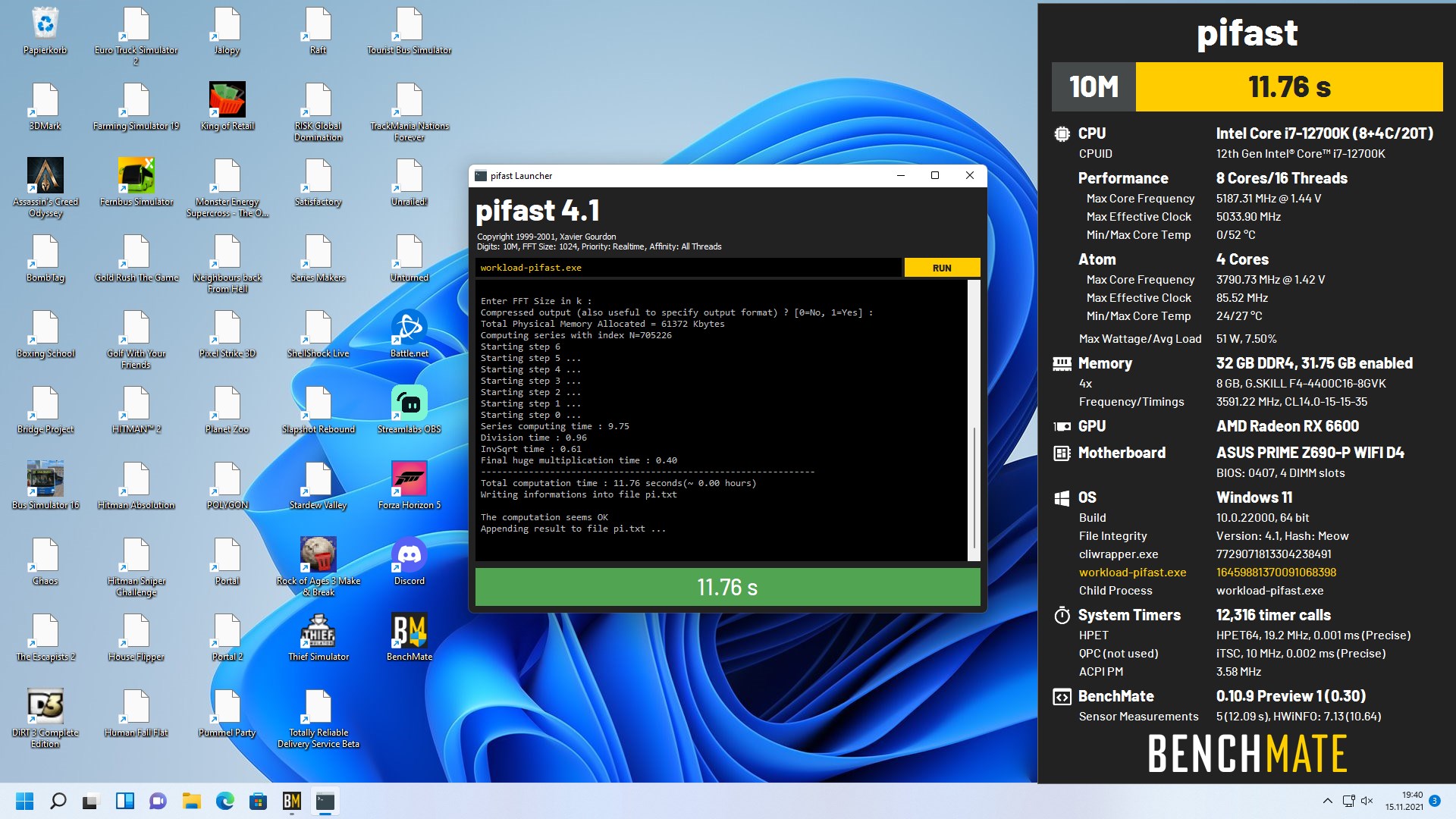Click the green 11.76 s result bar

coord(727,587)
